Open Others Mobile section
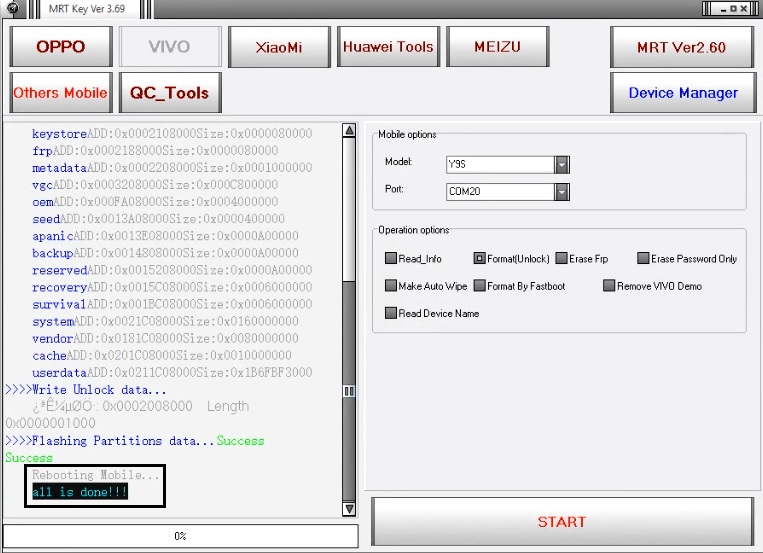763x553 pixels. 61,92
